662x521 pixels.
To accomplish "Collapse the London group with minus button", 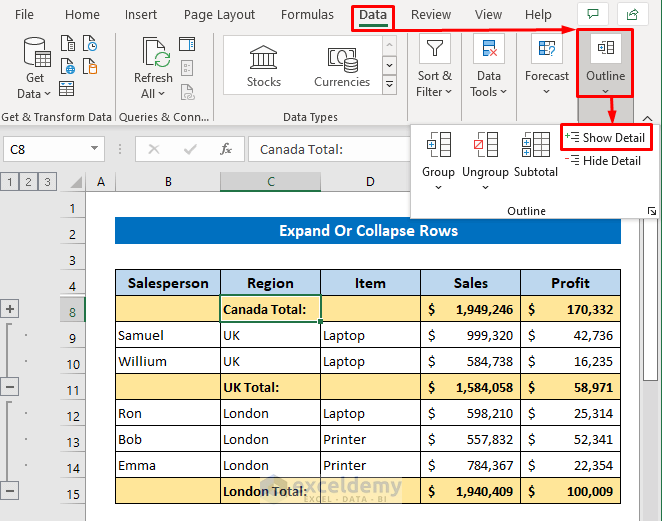I will click(10, 490).
